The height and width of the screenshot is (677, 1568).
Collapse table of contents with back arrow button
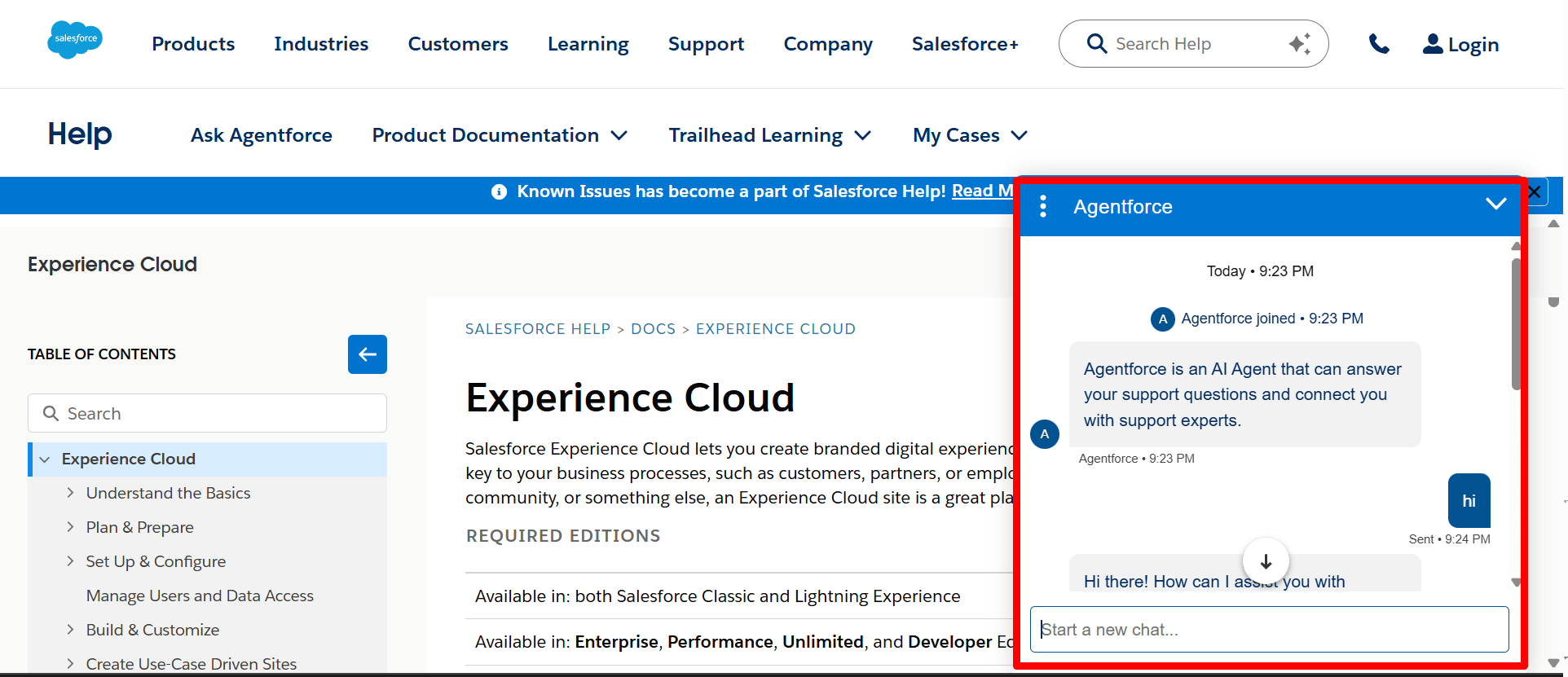click(x=368, y=354)
